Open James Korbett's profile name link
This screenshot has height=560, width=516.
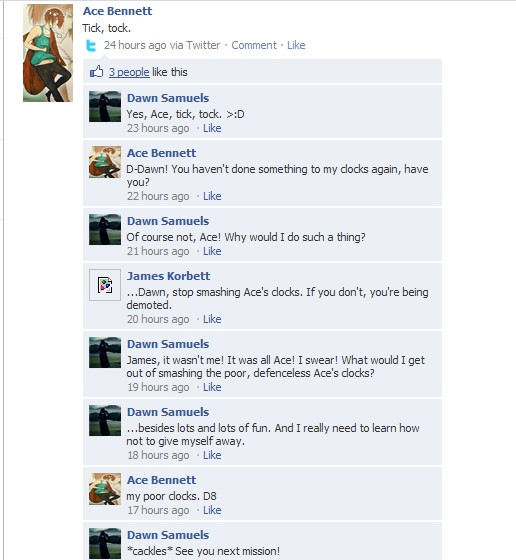click(169, 276)
